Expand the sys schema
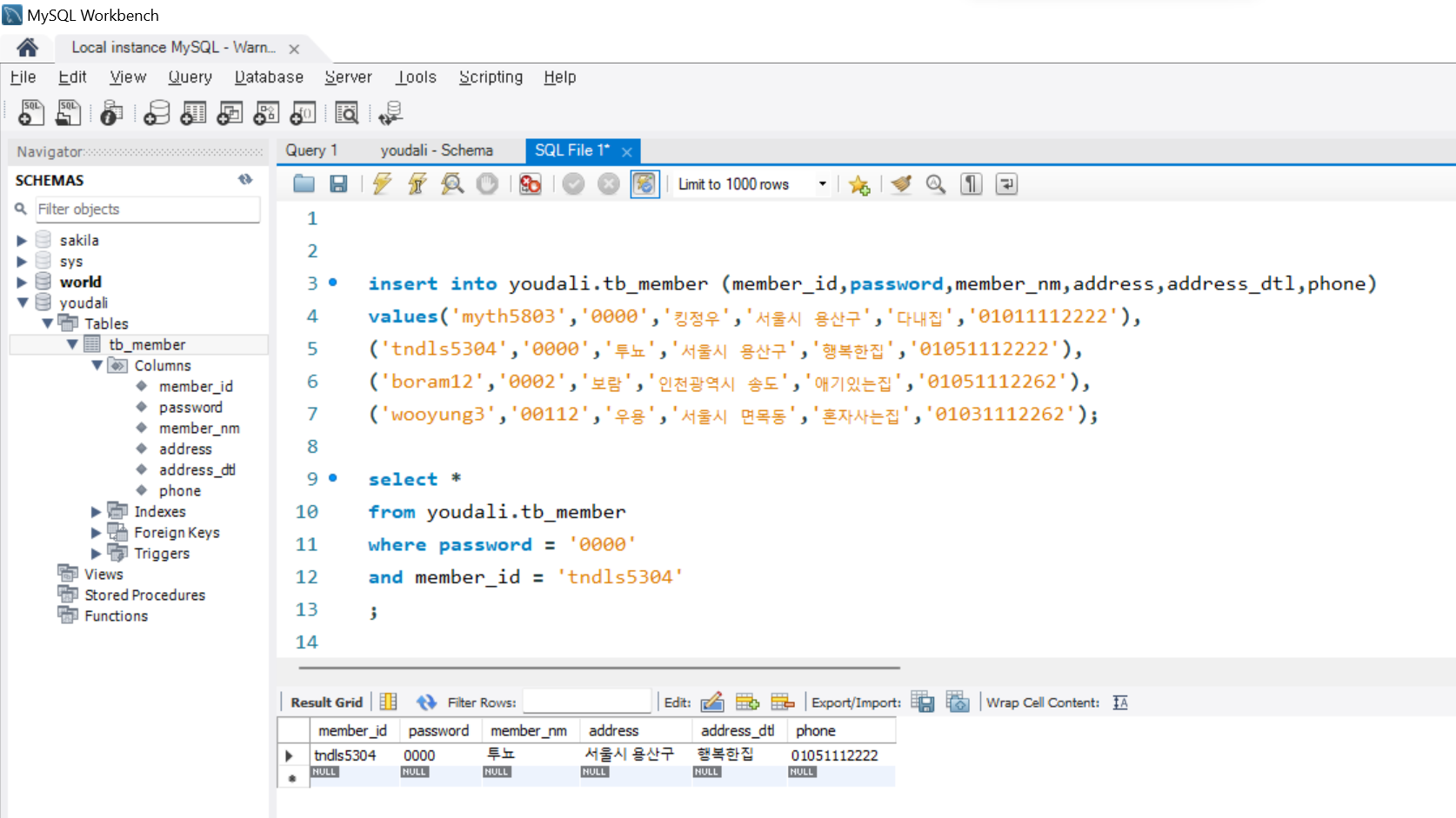The height and width of the screenshot is (818, 1456). click(22, 261)
